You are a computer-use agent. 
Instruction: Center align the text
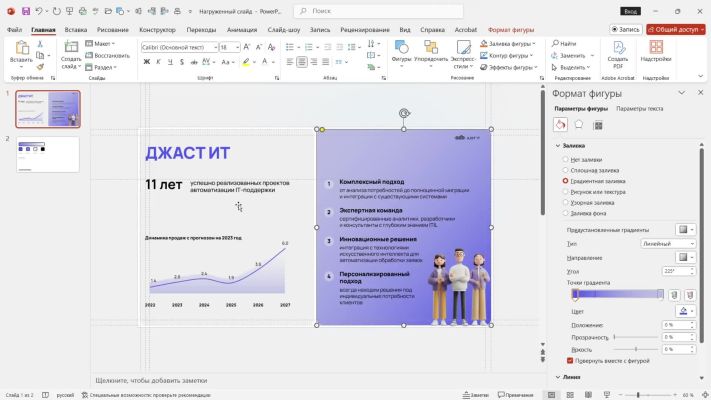302,62
